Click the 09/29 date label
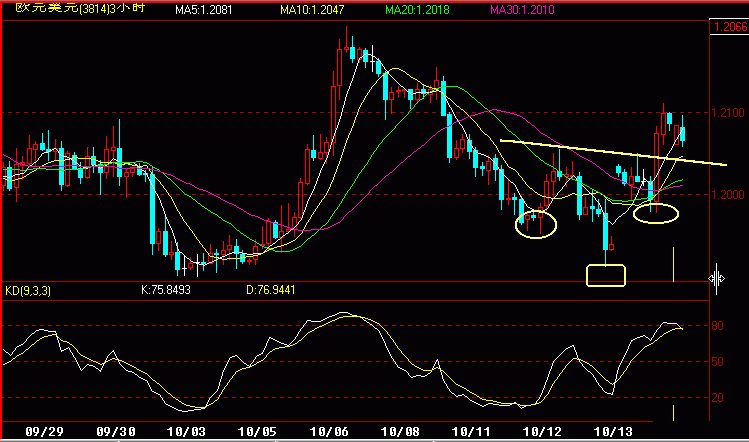 (44, 432)
